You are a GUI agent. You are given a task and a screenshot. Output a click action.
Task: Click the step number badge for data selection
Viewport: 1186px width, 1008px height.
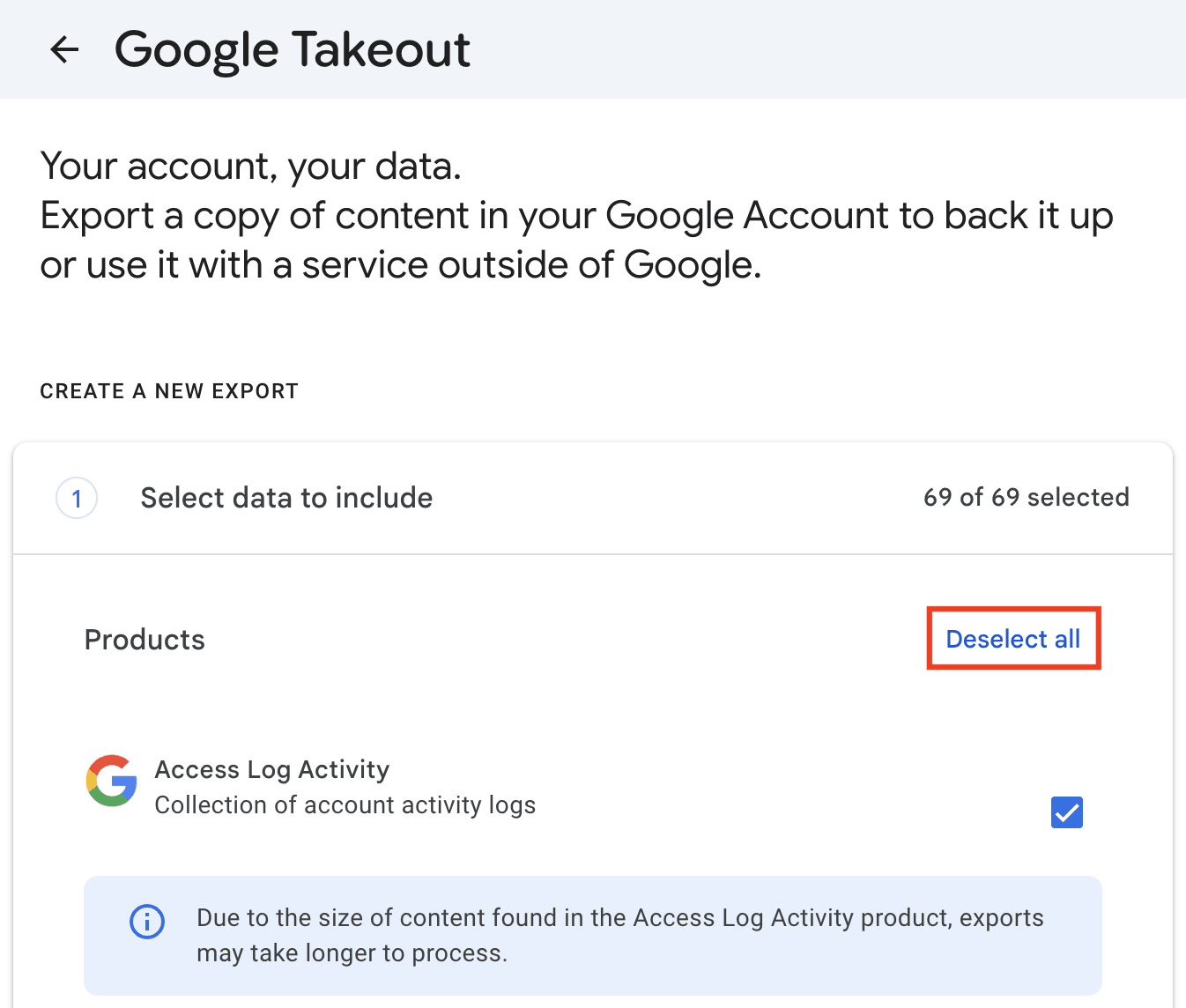[x=77, y=498]
